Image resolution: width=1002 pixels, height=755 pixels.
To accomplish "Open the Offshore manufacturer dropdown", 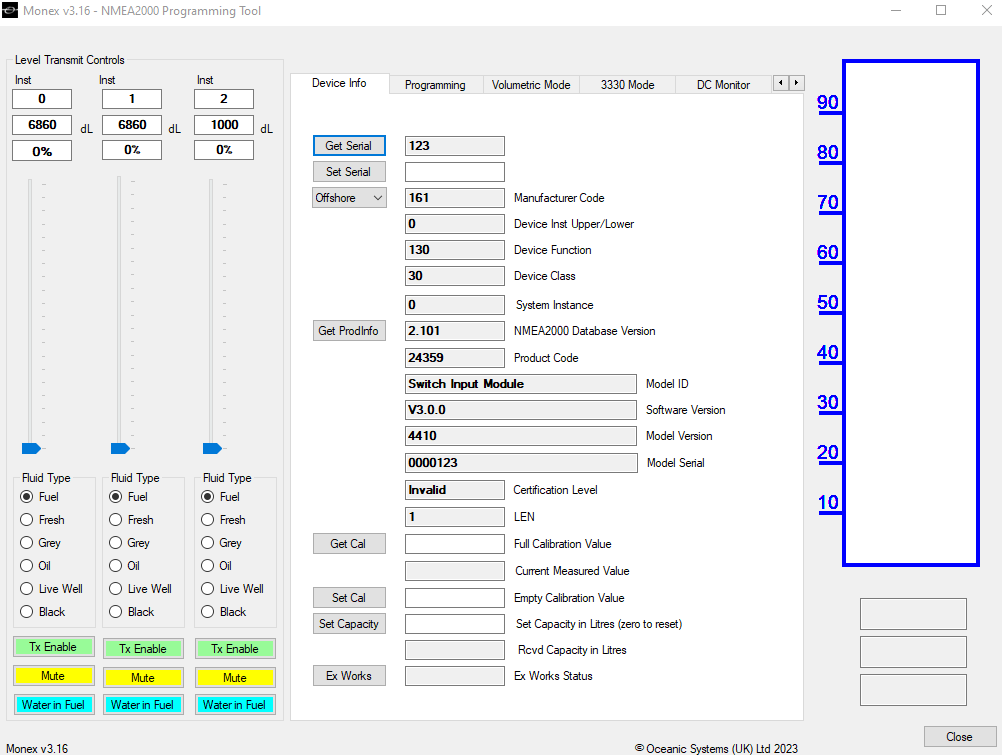I will pos(349,198).
